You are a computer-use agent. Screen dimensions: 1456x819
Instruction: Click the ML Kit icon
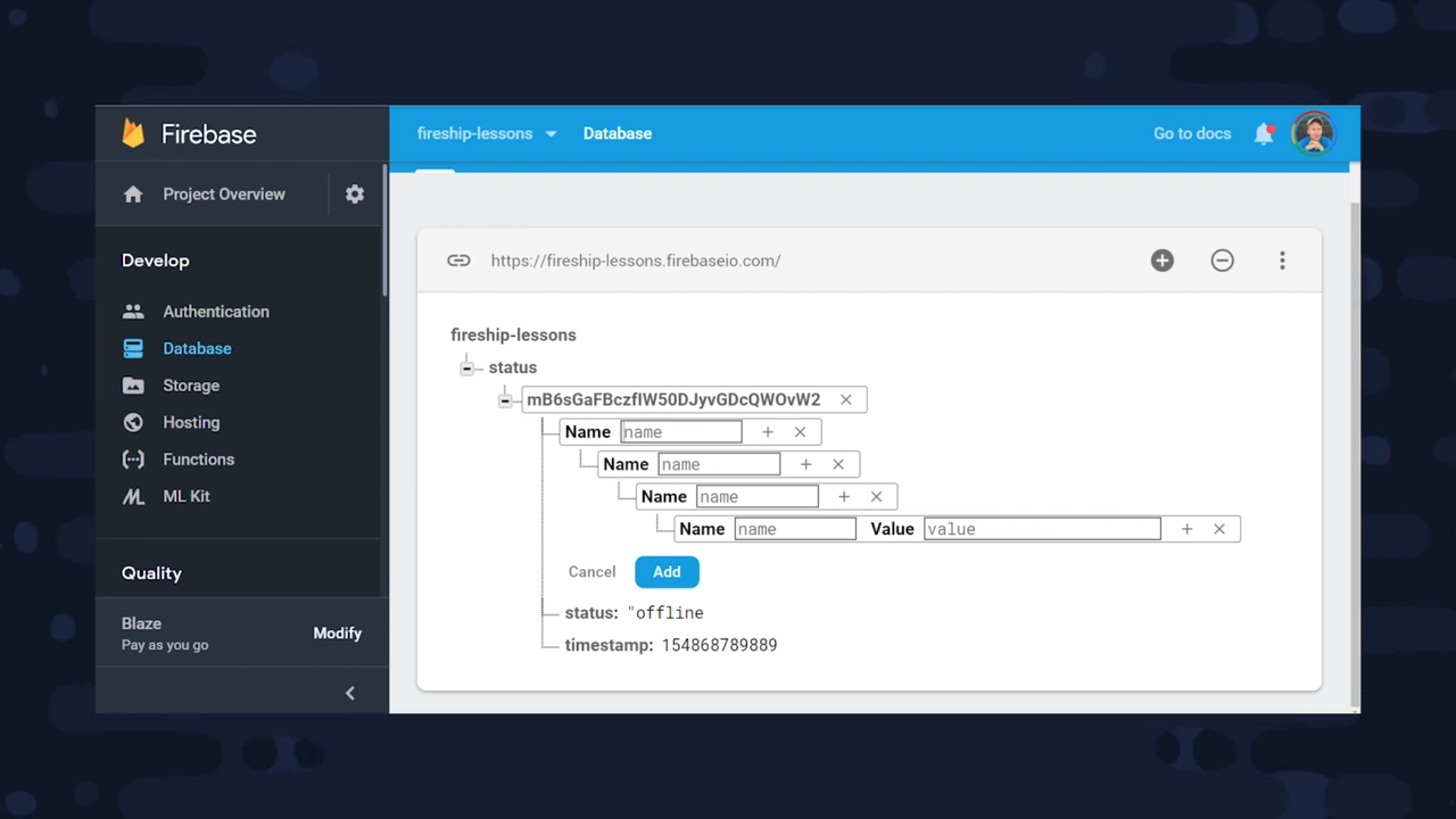[x=133, y=497]
